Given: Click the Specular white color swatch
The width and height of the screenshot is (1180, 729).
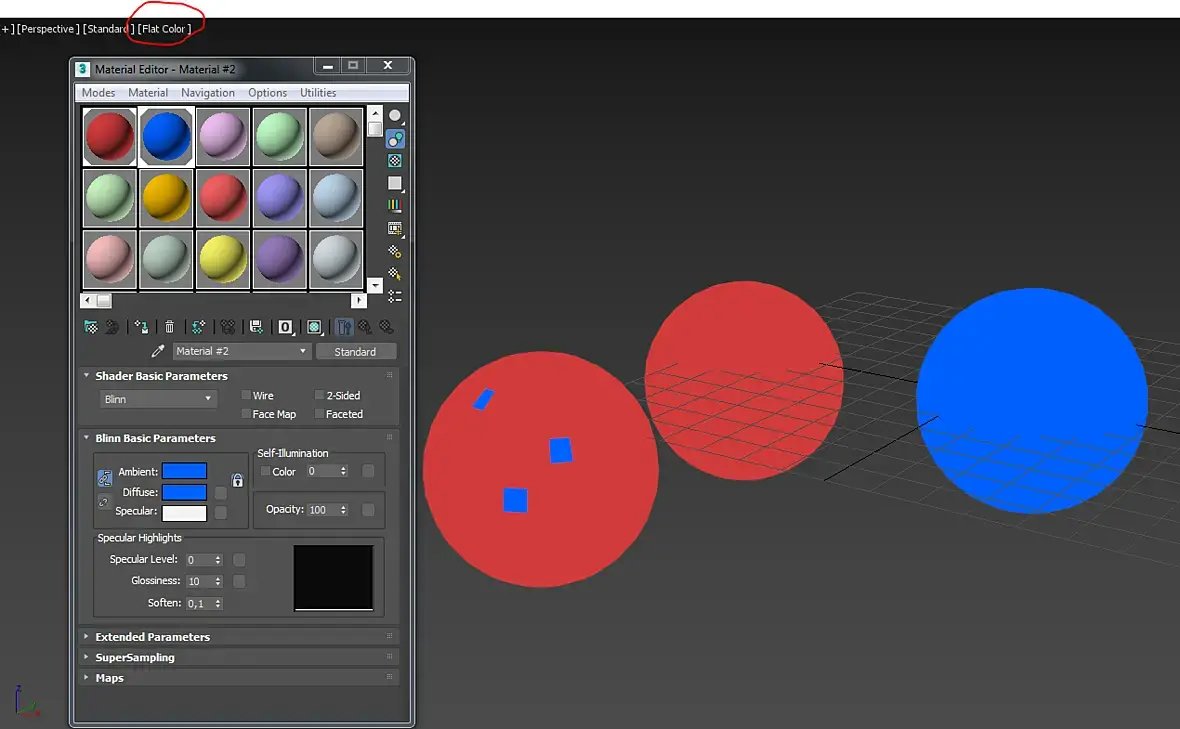Looking at the screenshot, I should 184,513.
